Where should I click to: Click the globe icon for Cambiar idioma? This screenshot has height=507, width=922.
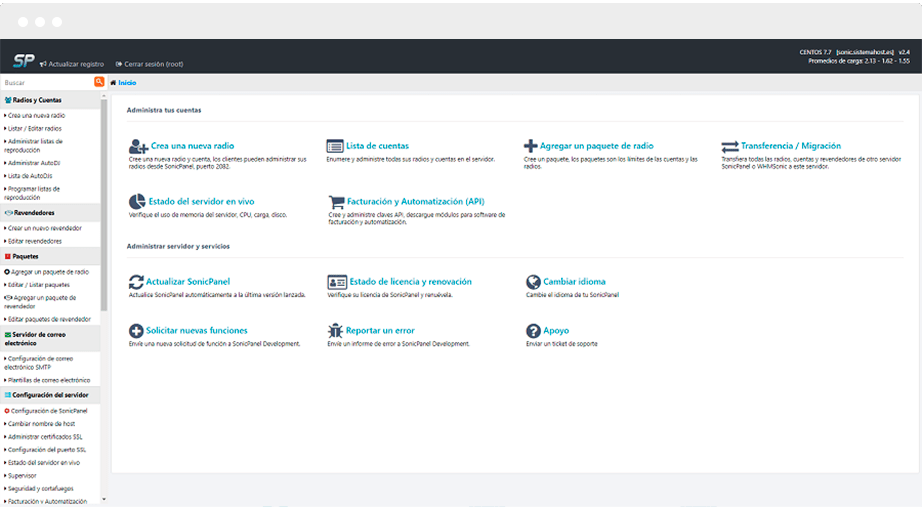pyautogui.click(x=533, y=282)
